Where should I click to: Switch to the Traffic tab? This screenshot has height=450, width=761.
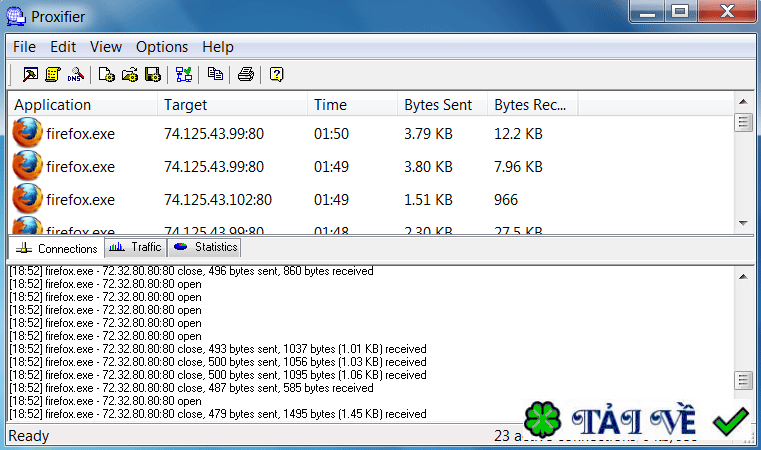coord(135,247)
